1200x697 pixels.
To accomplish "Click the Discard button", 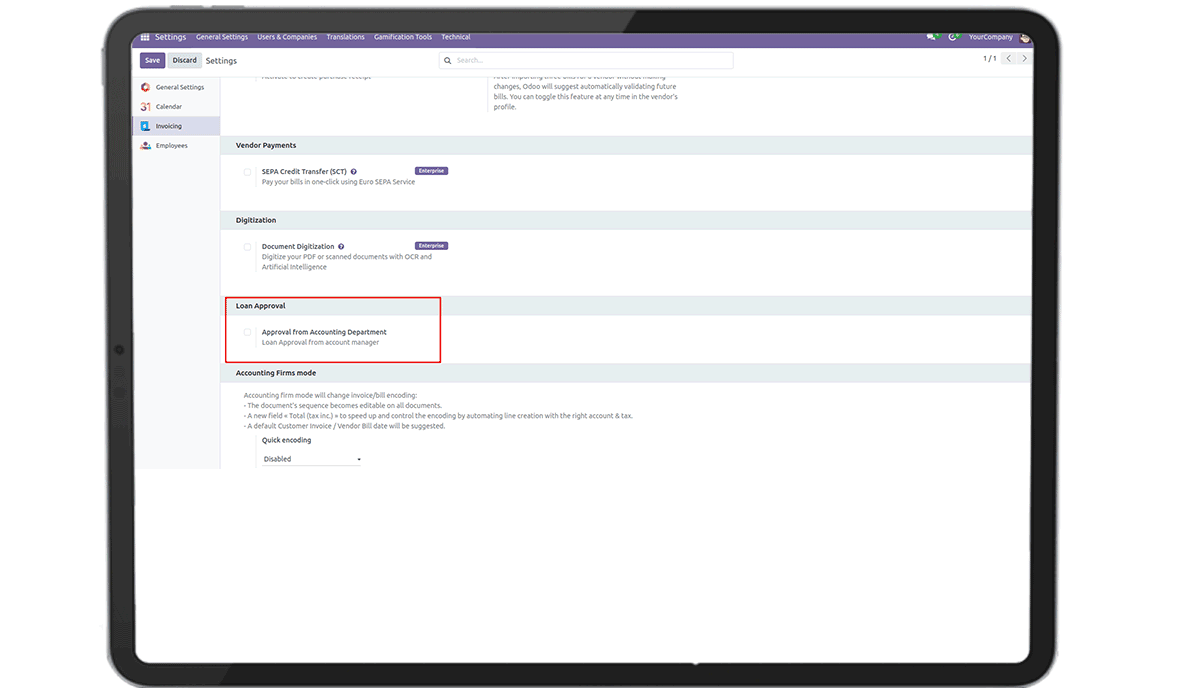I will [184, 60].
